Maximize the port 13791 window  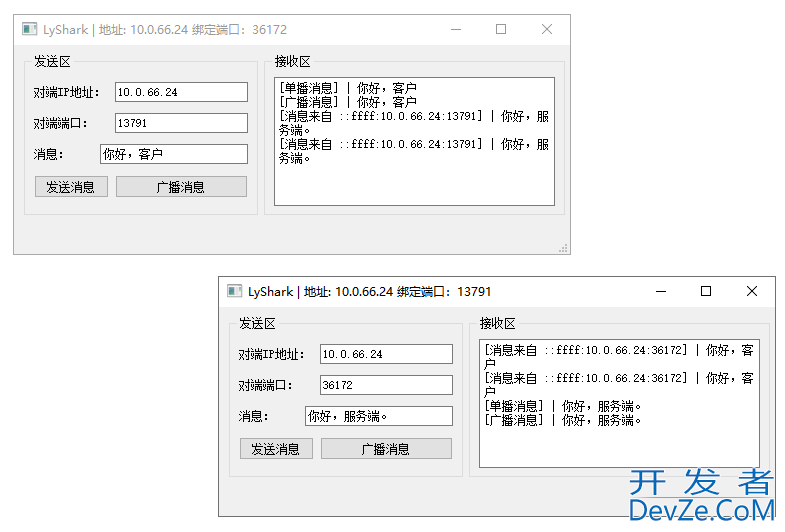tap(706, 291)
